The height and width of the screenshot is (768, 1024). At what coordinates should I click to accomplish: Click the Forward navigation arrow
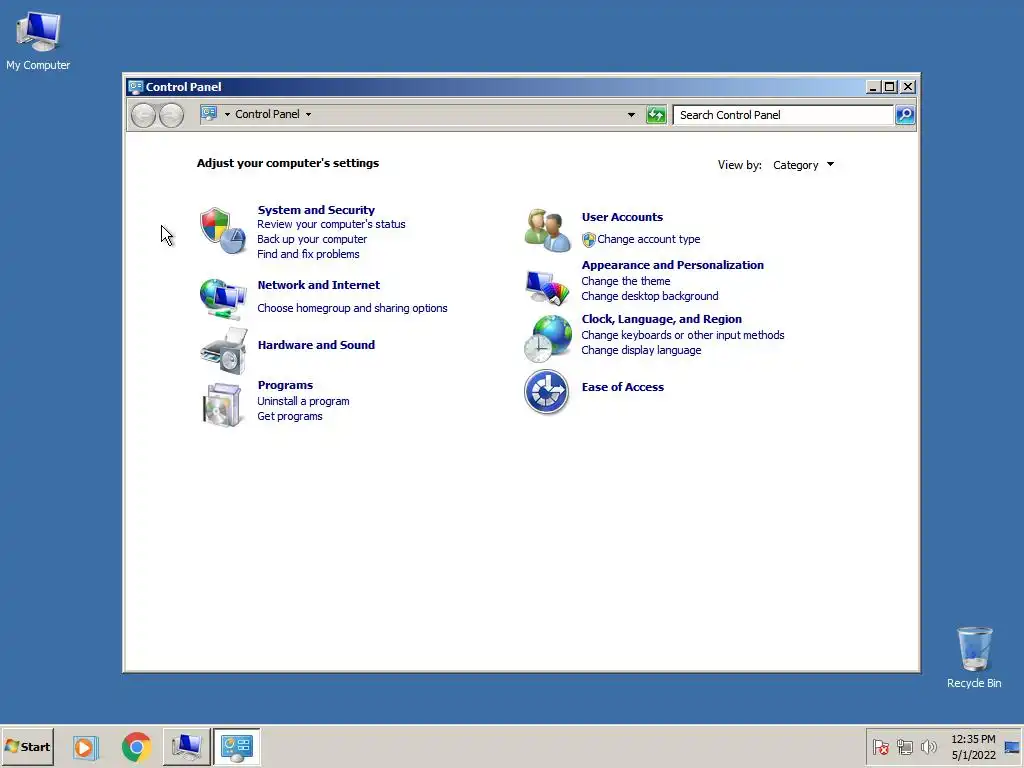click(x=171, y=116)
